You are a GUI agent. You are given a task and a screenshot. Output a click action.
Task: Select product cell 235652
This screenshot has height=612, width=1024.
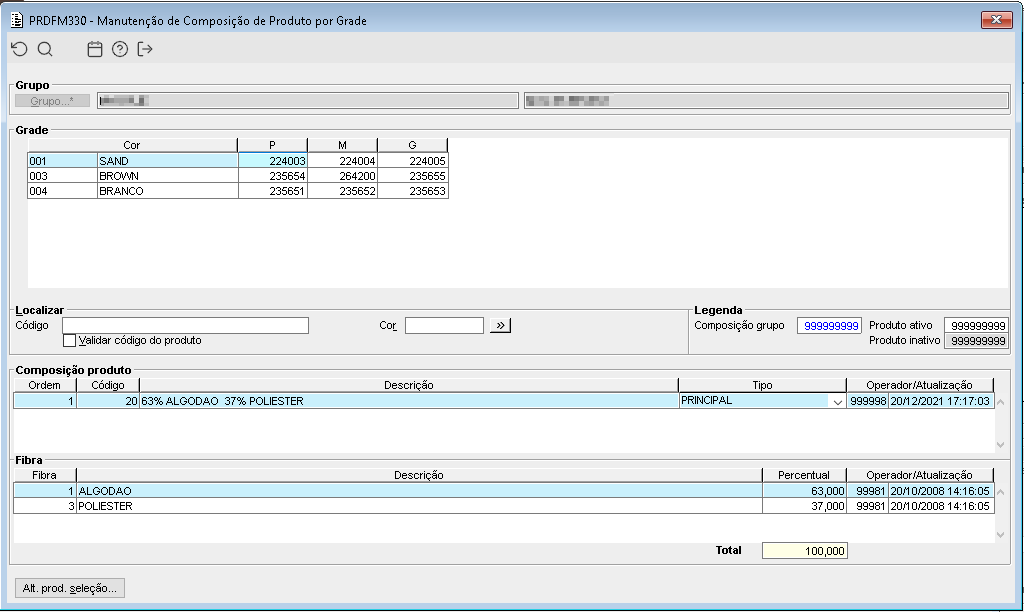(x=343, y=191)
